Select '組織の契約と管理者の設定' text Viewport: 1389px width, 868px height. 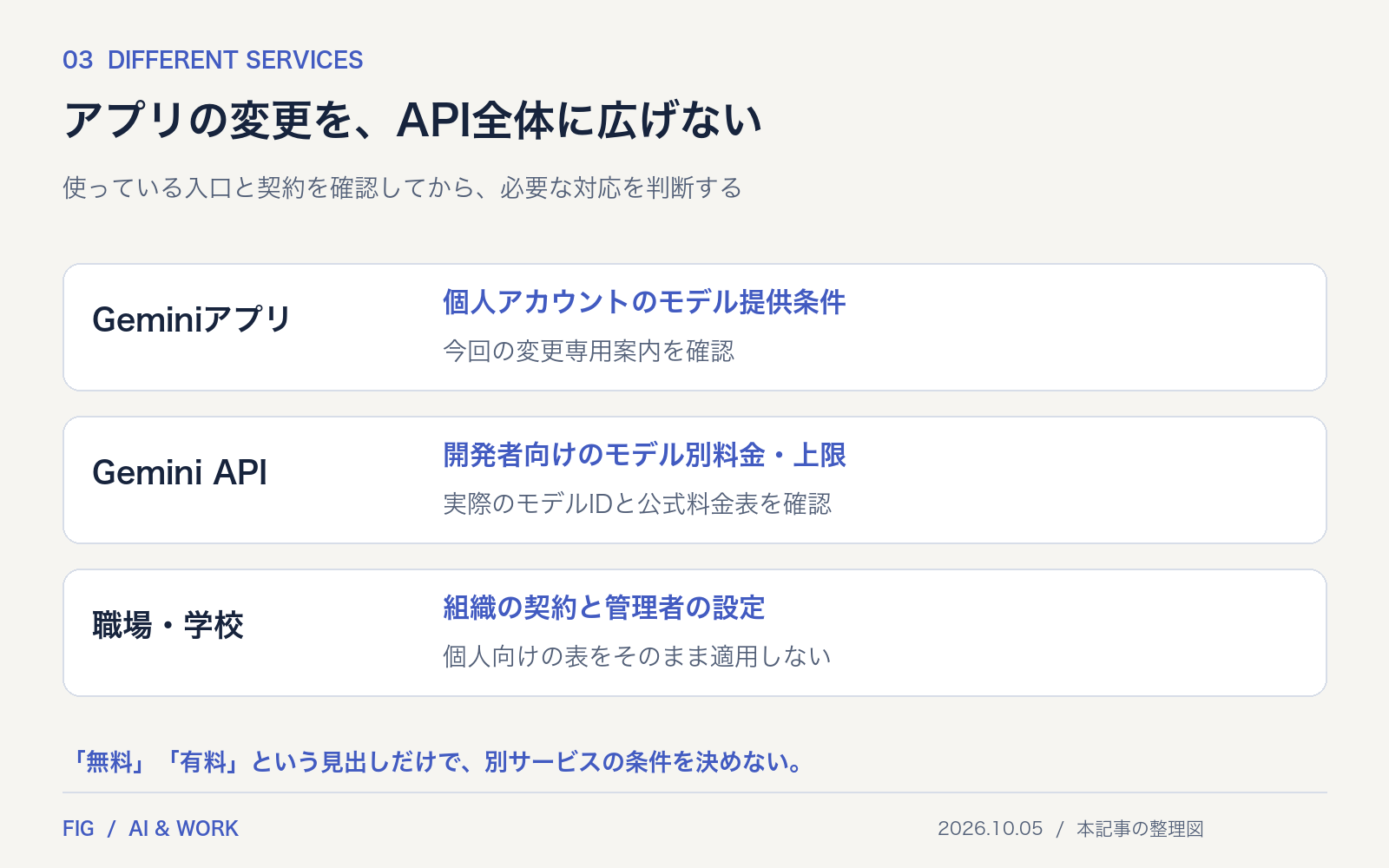point(603,608)
